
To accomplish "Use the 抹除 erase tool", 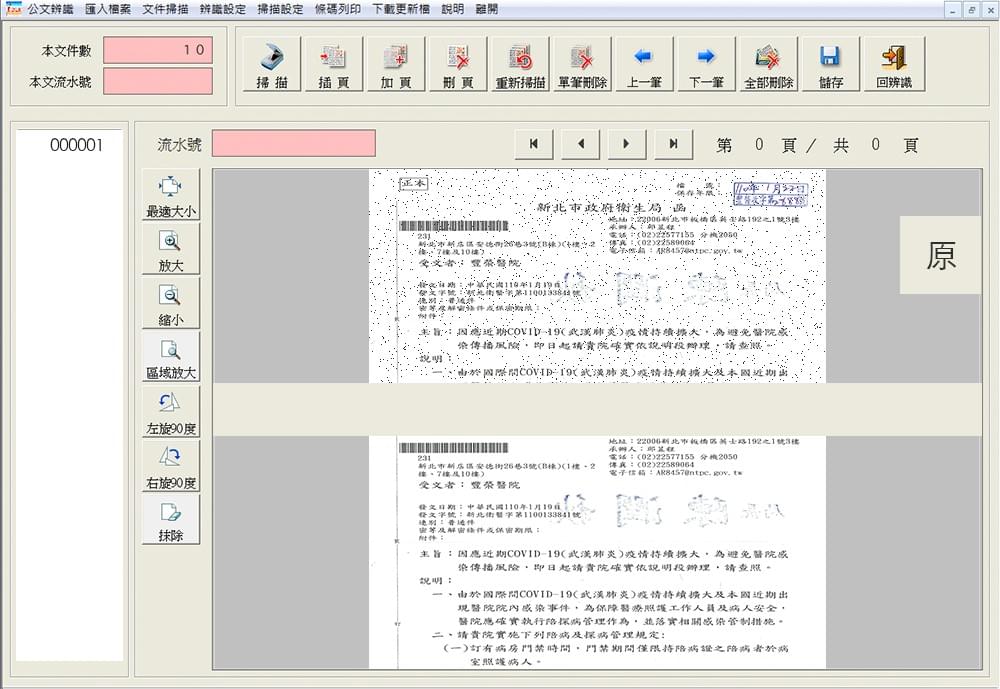I will pos(171,520).
